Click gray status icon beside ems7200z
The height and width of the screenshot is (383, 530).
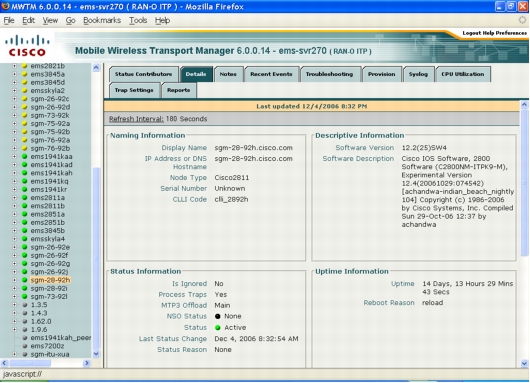tap(24, 346)
